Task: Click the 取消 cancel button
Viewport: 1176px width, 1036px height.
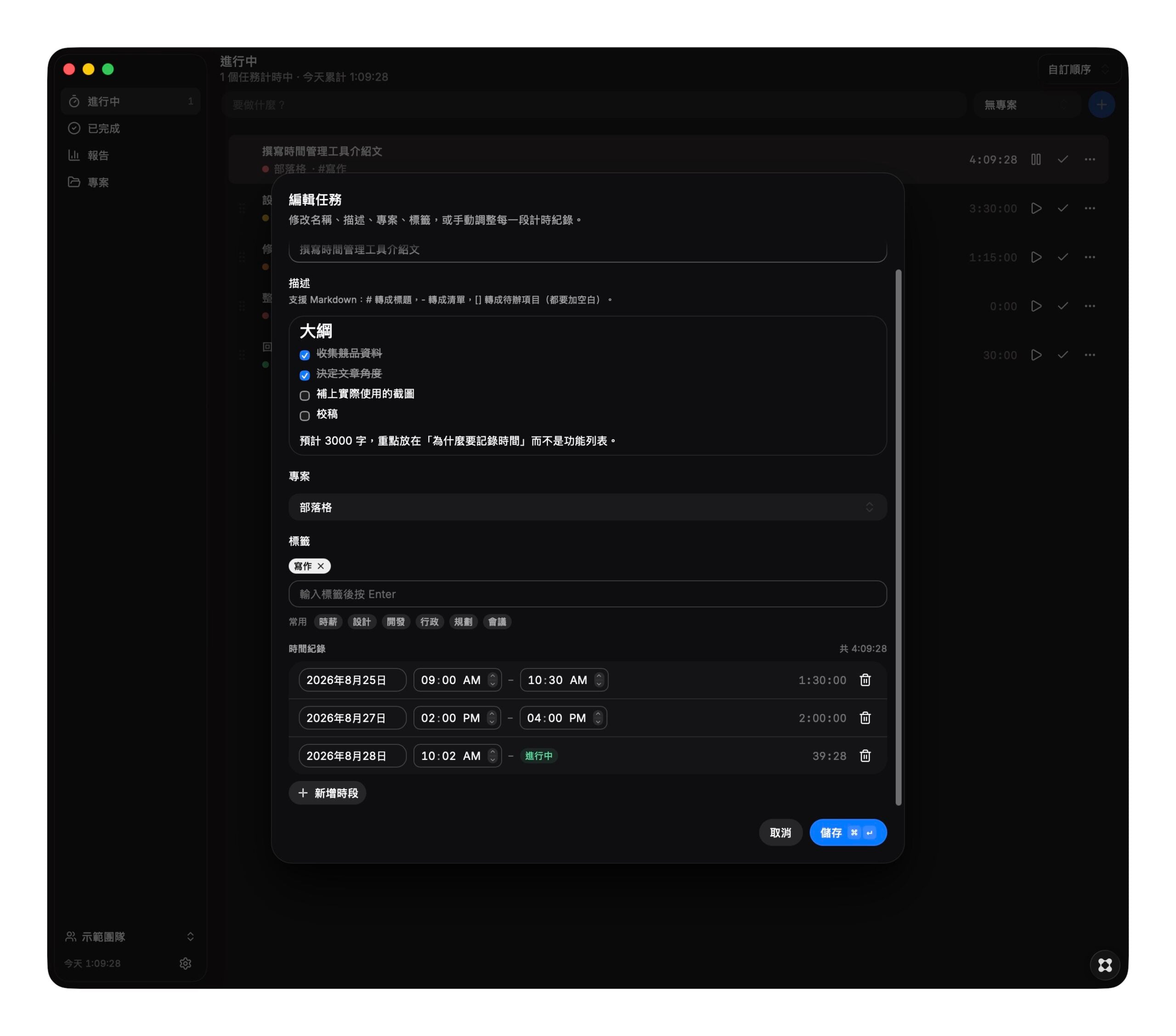Action: (780, 832)
